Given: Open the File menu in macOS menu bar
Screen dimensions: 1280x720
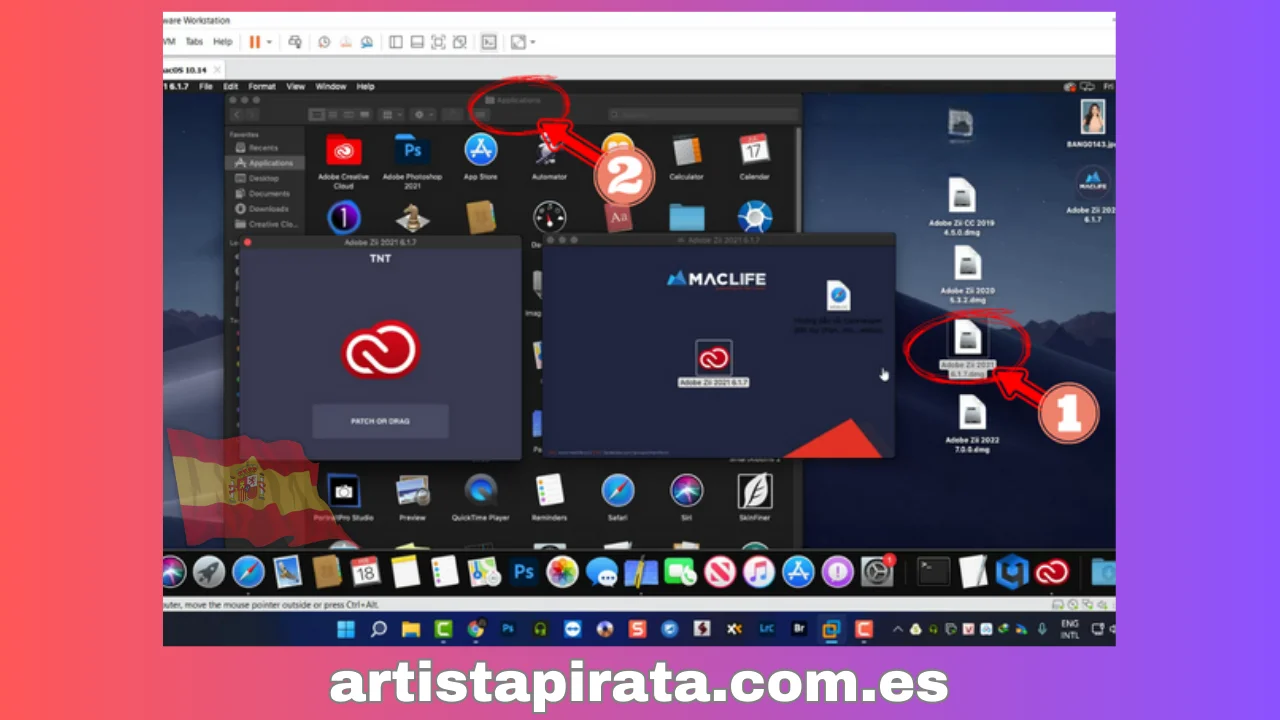Looking at the screenshot, I should coord(206,87).
